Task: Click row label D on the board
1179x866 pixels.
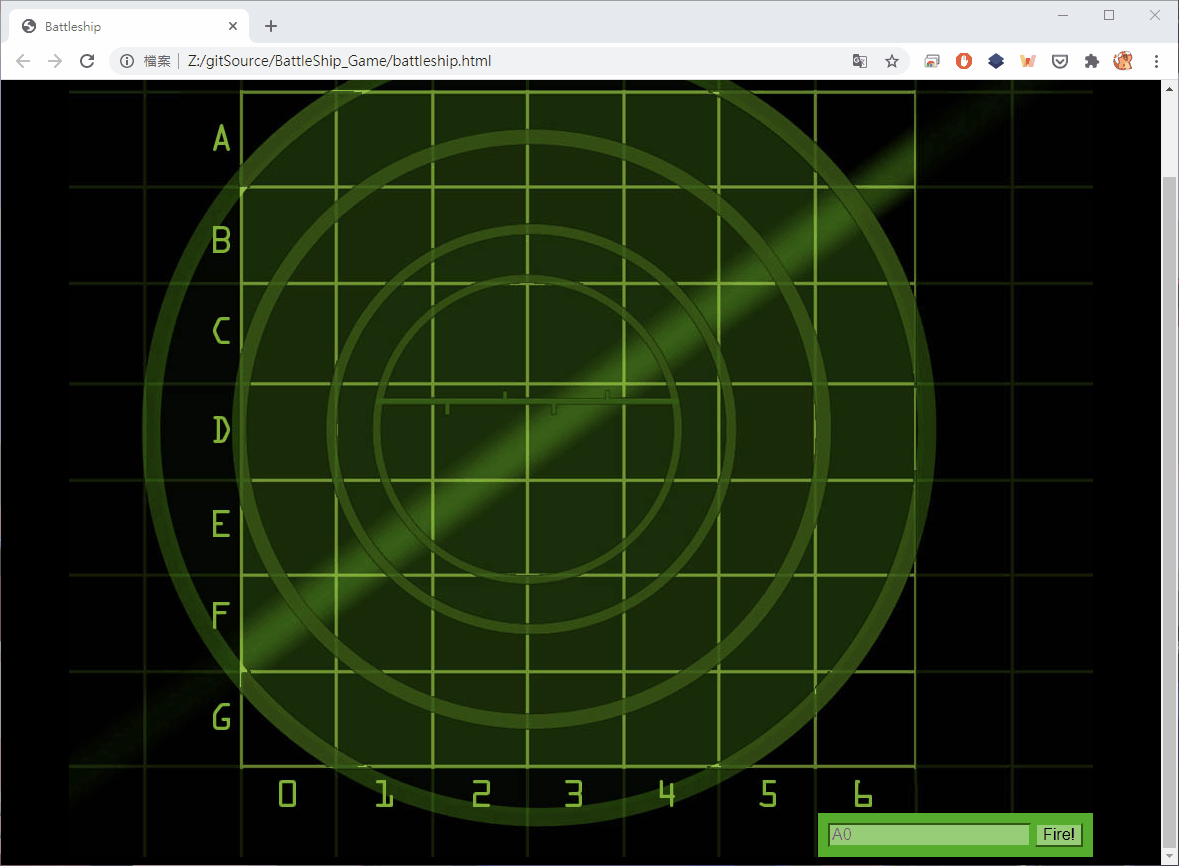Action: pyautogui.click(x=221, y=429)
